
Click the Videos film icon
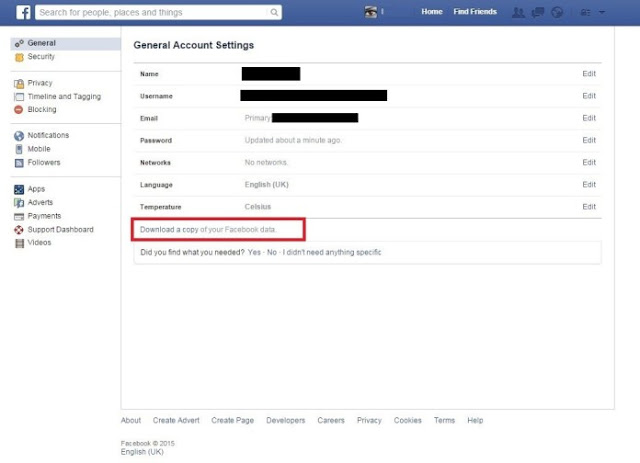tap(19, 243)
